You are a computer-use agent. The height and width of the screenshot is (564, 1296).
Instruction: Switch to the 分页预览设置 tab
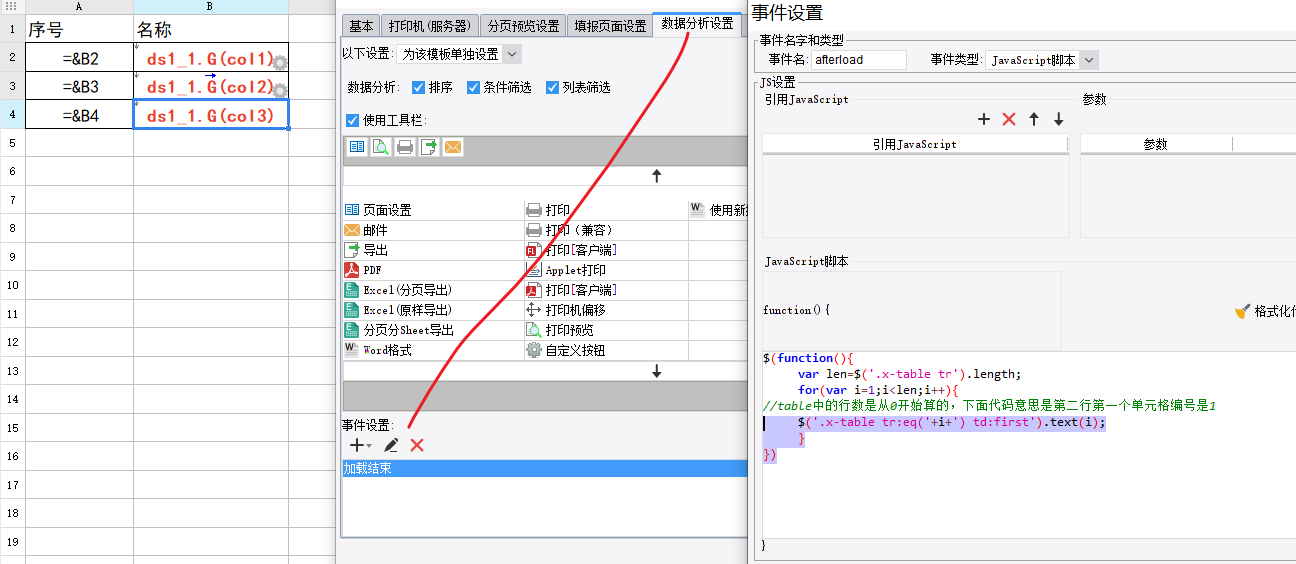tap(522, 26)
